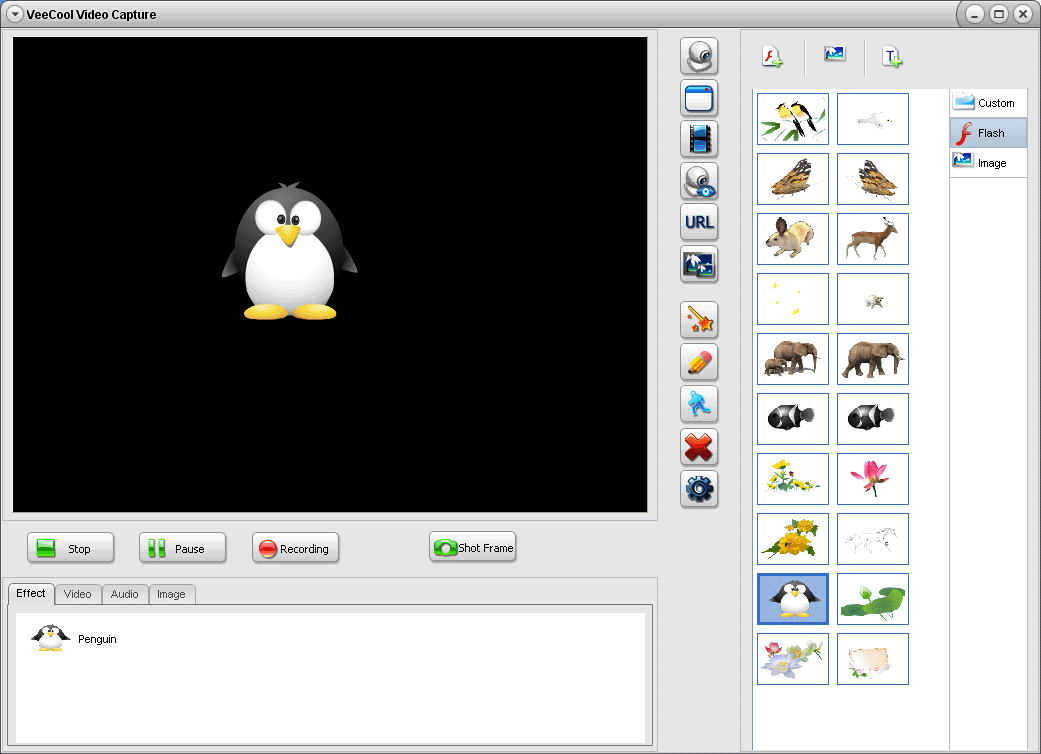Choose the pink lotus flower thumbnail
Image resolution: width=1041 pixels, height=754 pixels.
click(x=872, y=479)
